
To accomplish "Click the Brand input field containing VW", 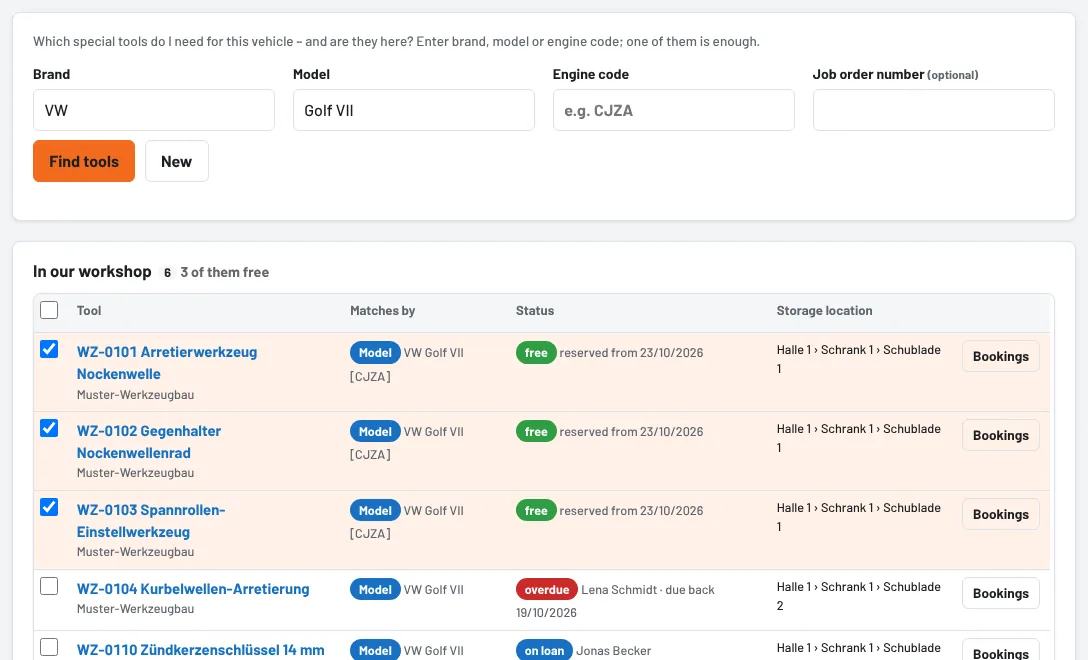I will coord(153,110).
